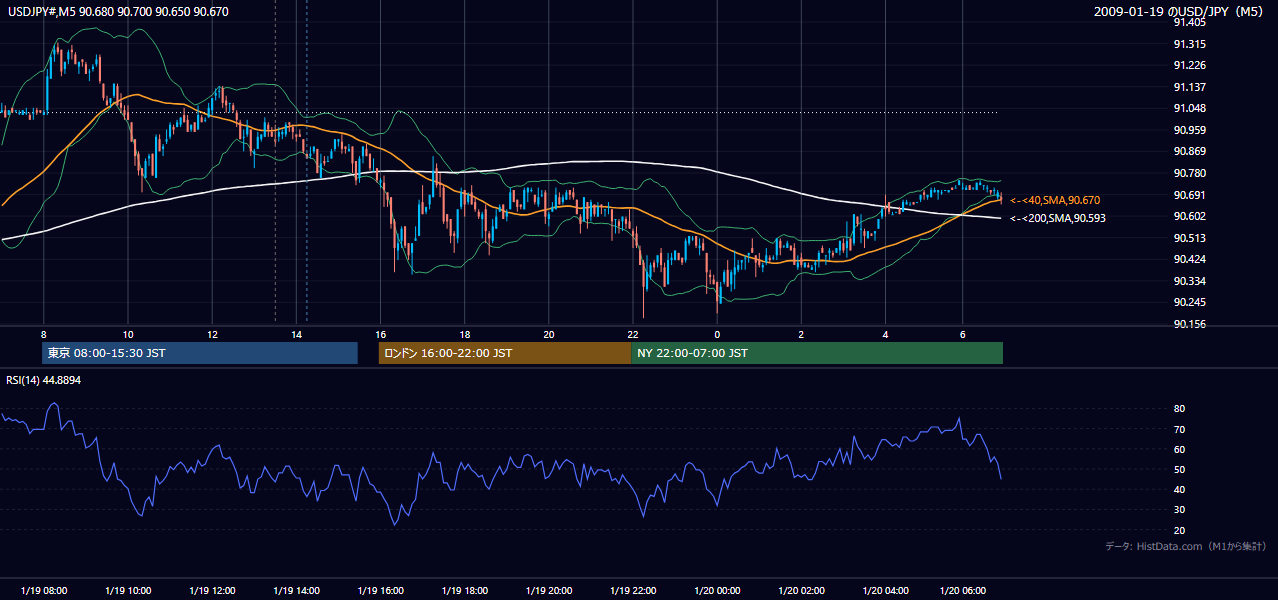Click price axis value 90.780

pyautogui.click(x=1189, y=173)
